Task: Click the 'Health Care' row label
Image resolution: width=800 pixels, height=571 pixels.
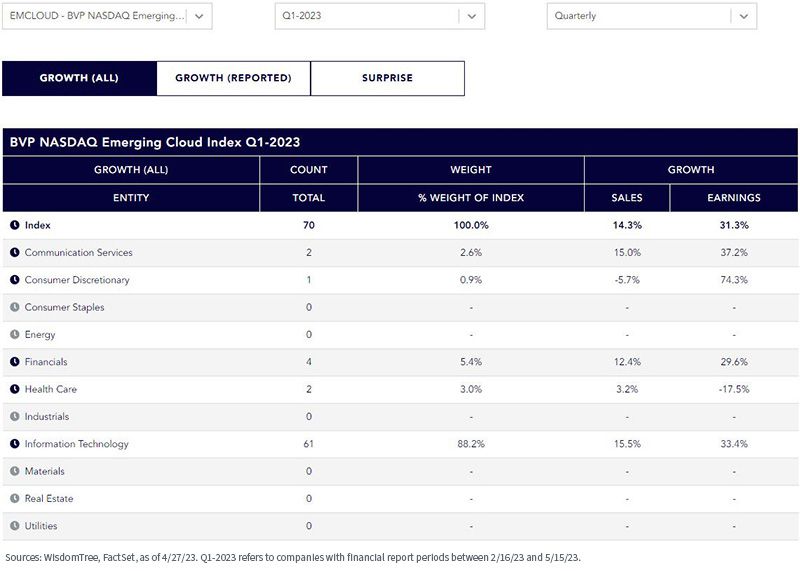Action: pos(51,389)
